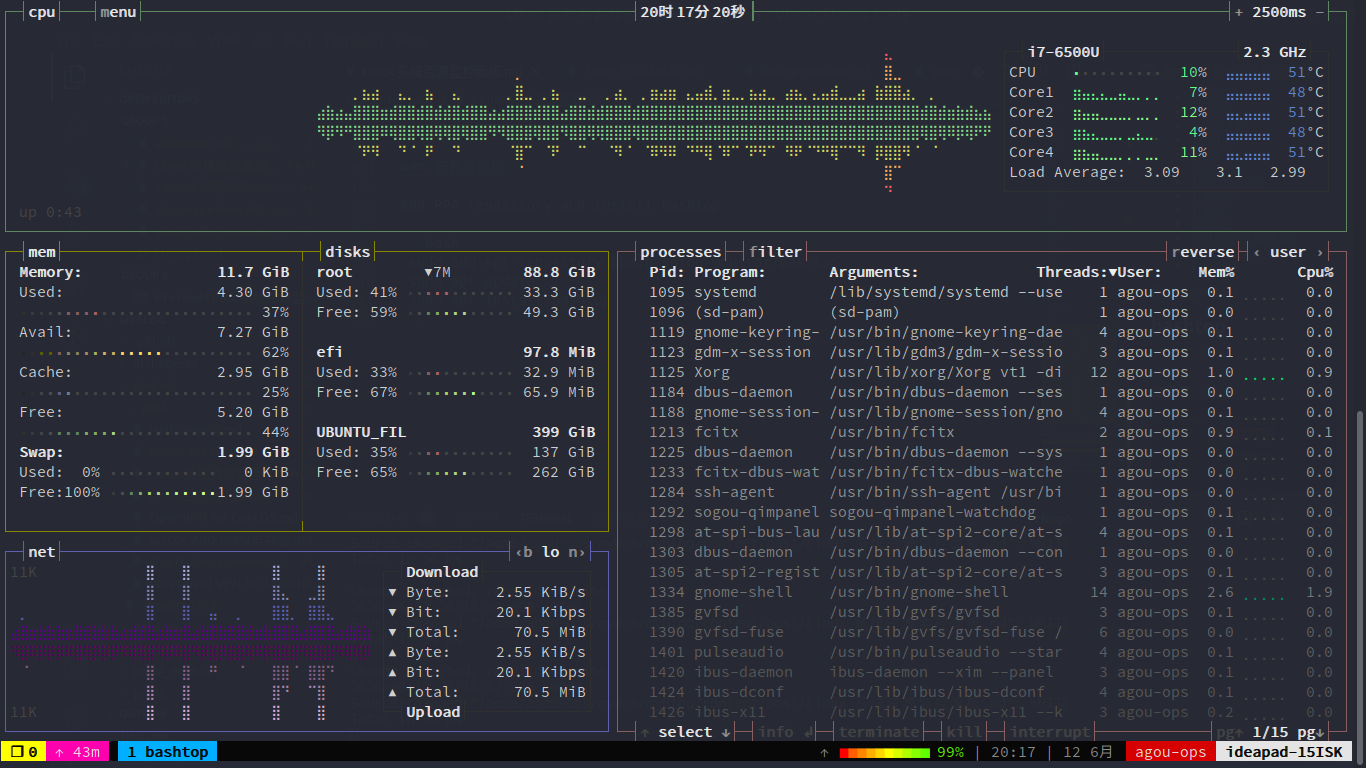The width and height of the screenshot is (1366, 768).
Task: Toggle reverse sorting of processes
Action: coord(1204,252)
